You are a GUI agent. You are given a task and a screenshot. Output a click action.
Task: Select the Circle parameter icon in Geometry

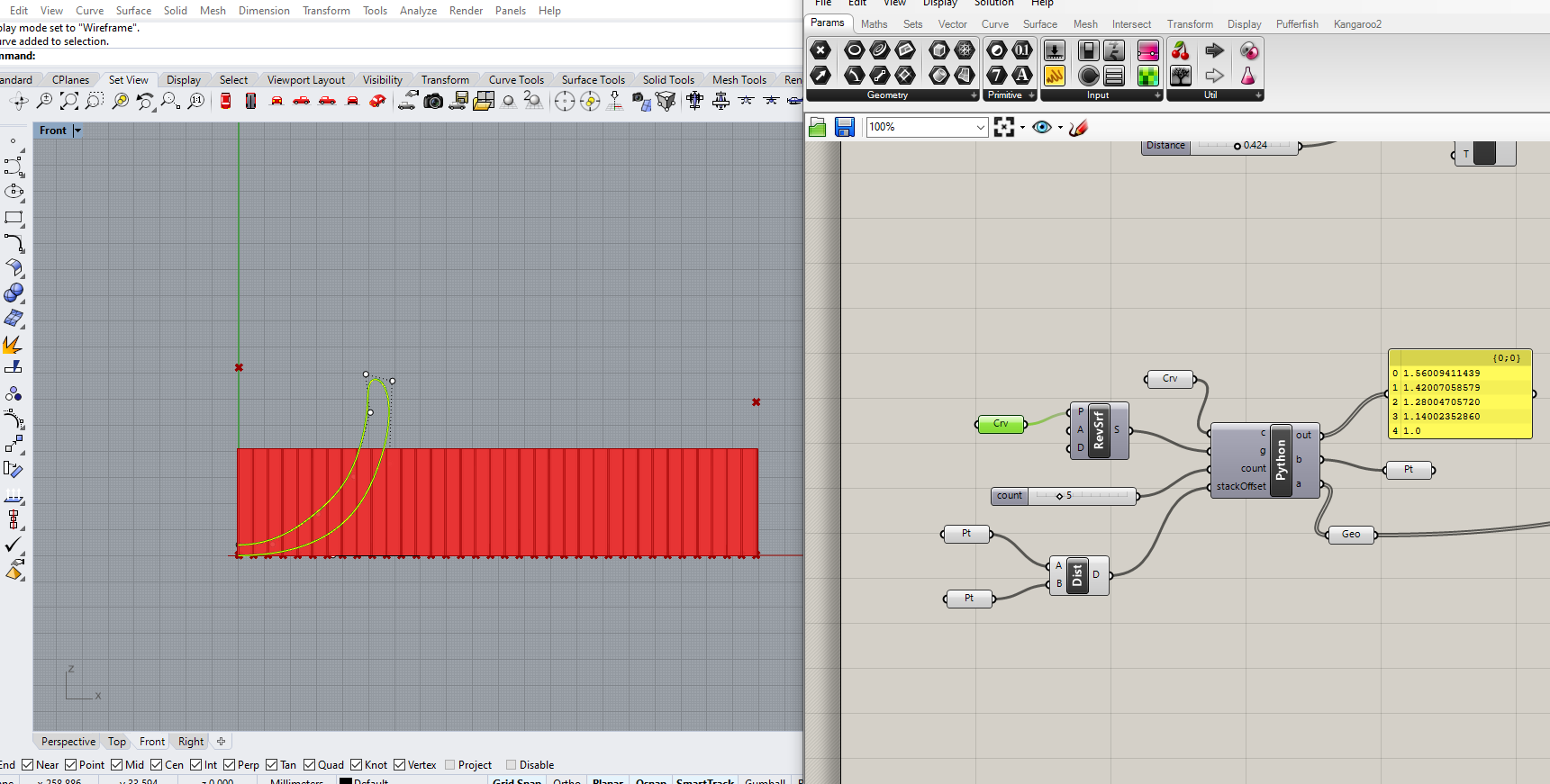coord(855,50)
